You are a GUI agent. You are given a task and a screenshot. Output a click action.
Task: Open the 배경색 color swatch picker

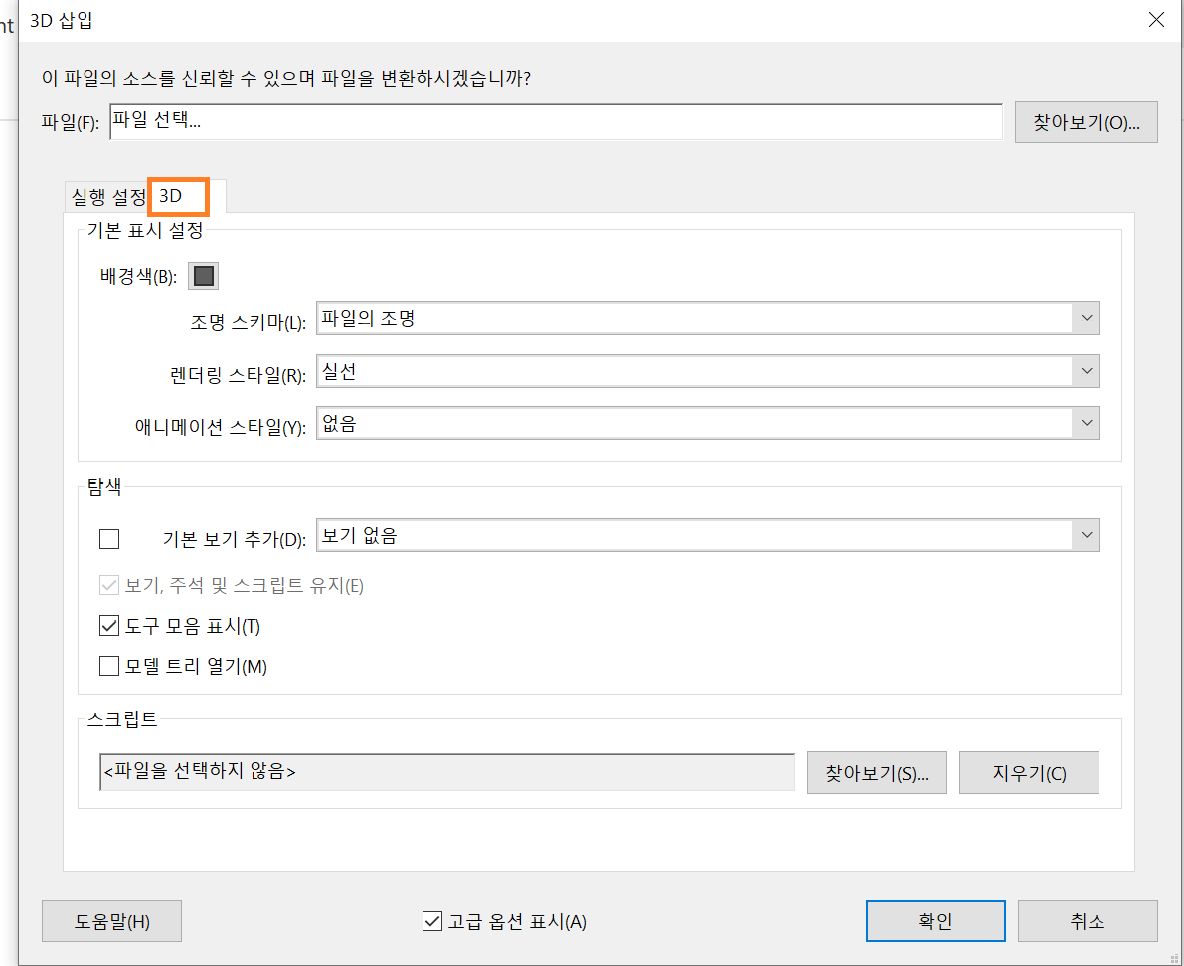coord(203,275)
